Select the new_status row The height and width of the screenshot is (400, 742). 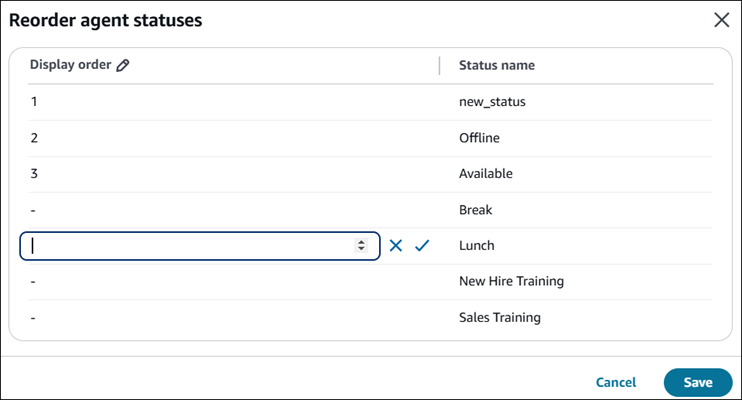pyautogui.click(x=492, y=101)
